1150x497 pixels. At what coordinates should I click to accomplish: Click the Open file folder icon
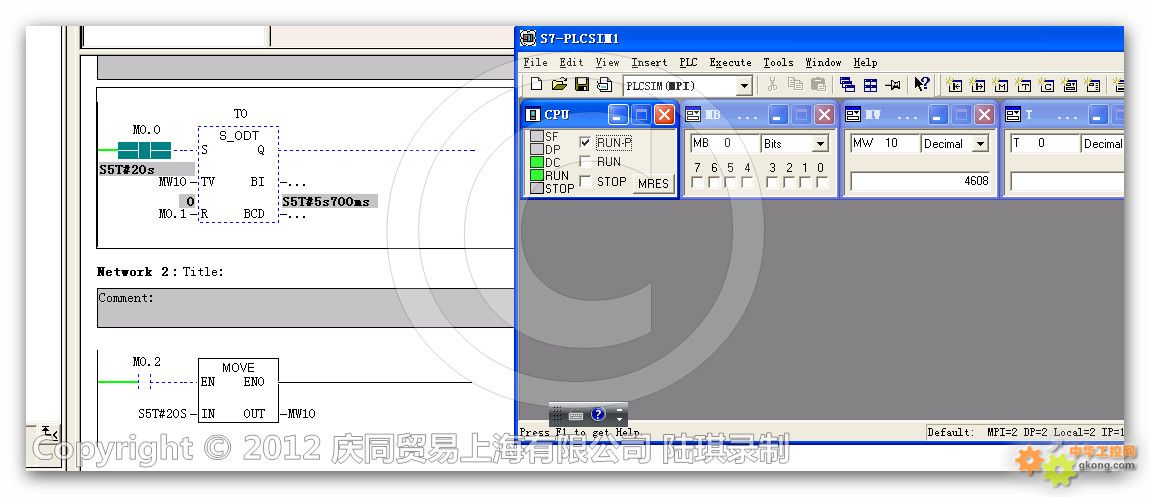[x=559, y=86]
